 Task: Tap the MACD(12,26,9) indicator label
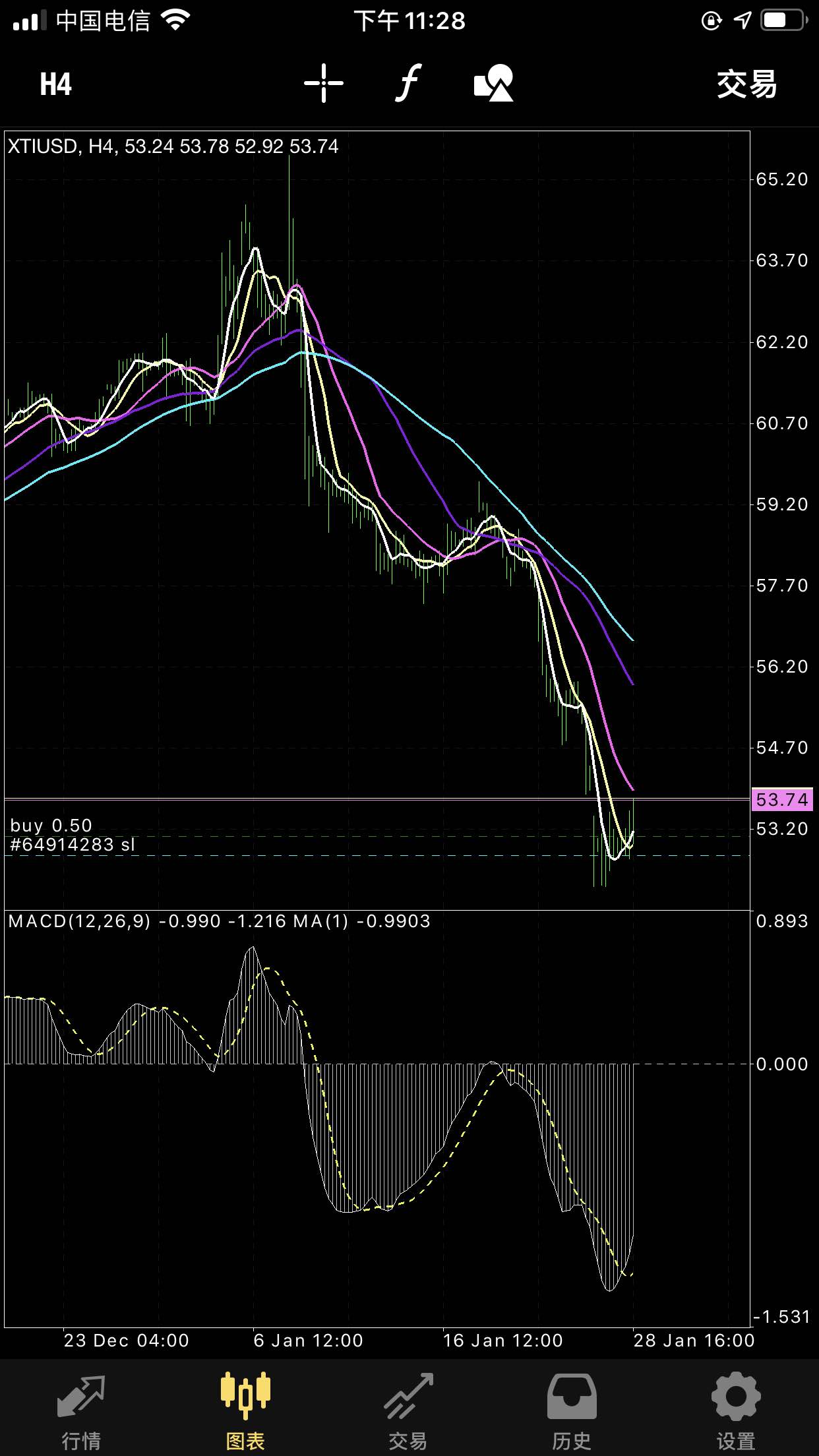pos(80,921)
